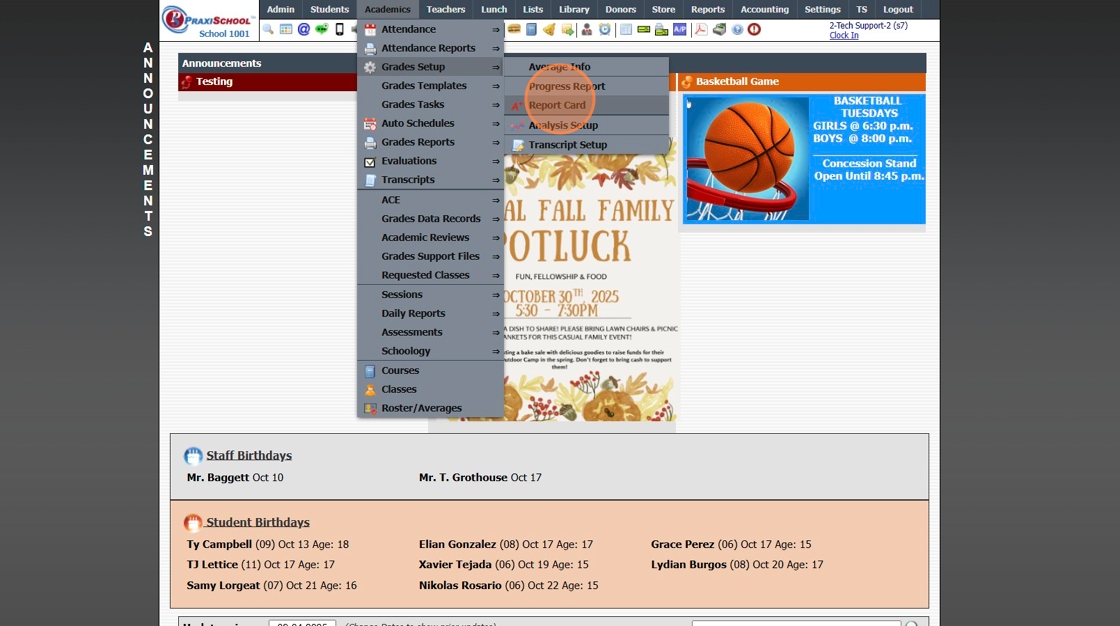Open Transcript Setup submenu entry

pos(586,144)
